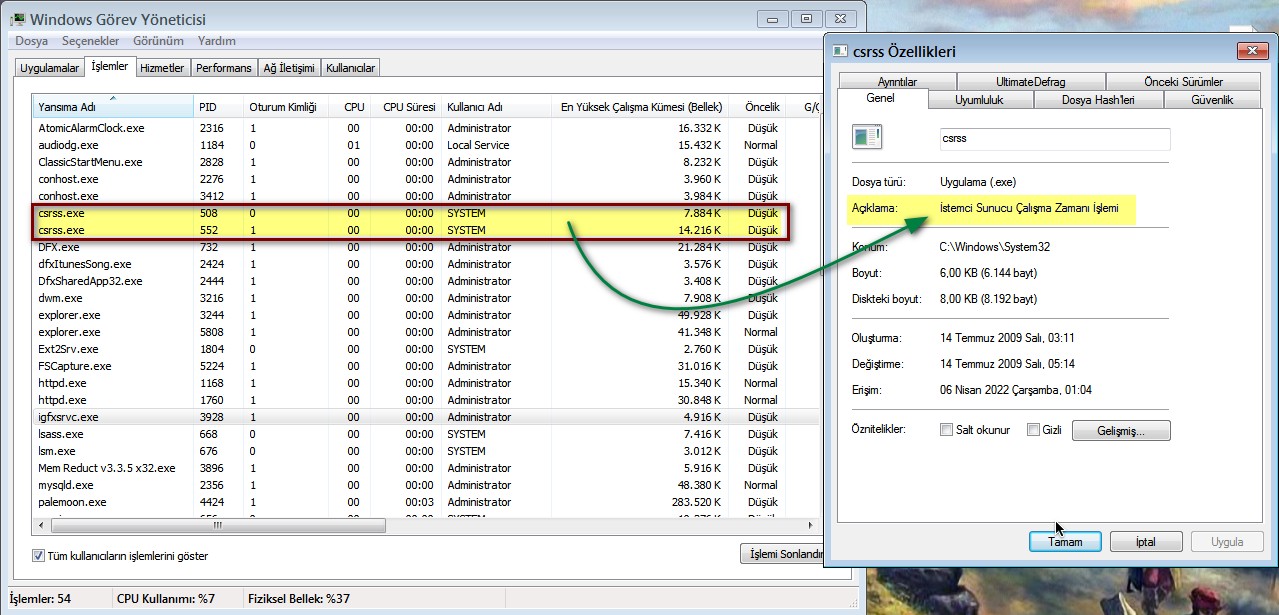
Task: Click the horizontal scrollbar right arrow
Action: point(809,525)
